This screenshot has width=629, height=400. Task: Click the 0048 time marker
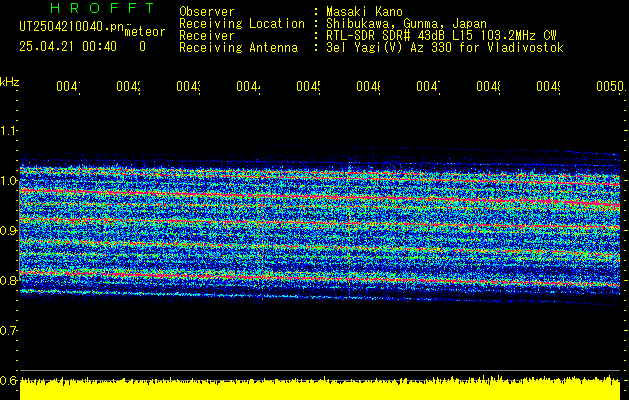tap(489, 86)
